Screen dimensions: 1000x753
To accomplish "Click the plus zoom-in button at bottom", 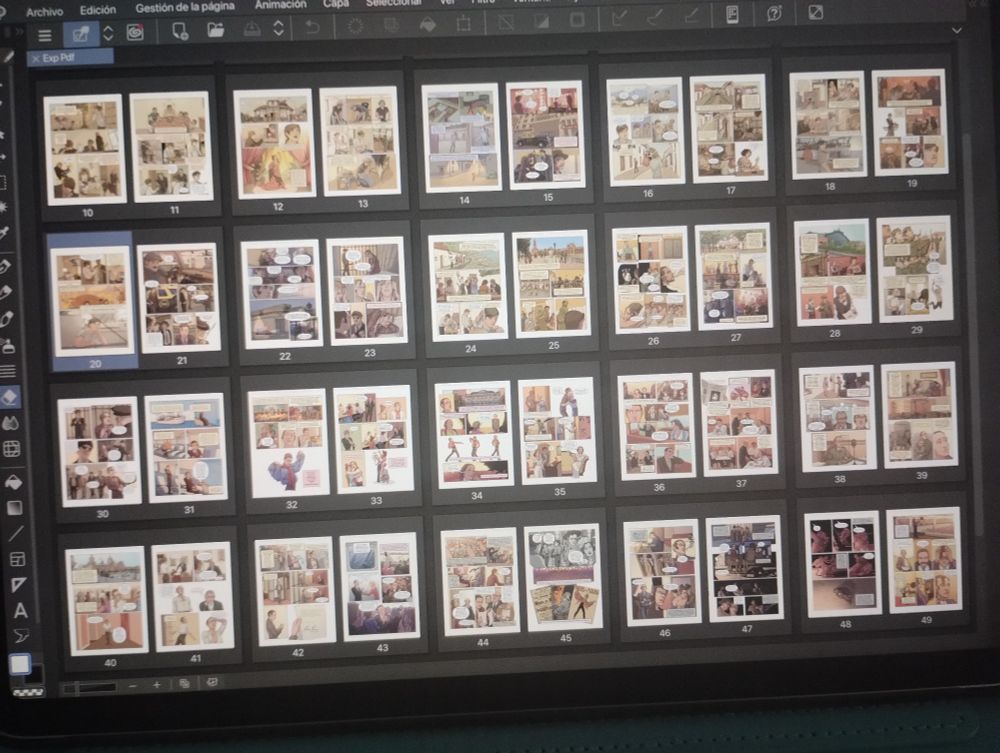I will 157,685.
